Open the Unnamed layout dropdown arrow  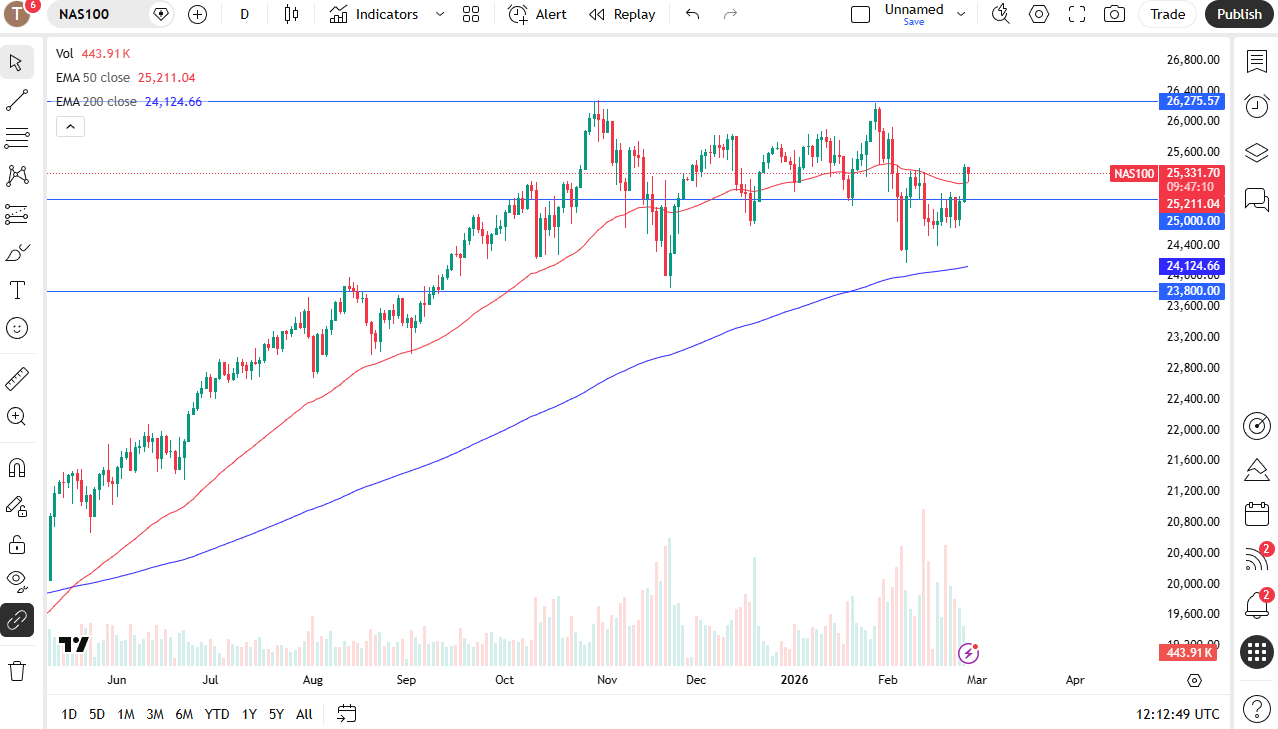(x=961, y=14)
